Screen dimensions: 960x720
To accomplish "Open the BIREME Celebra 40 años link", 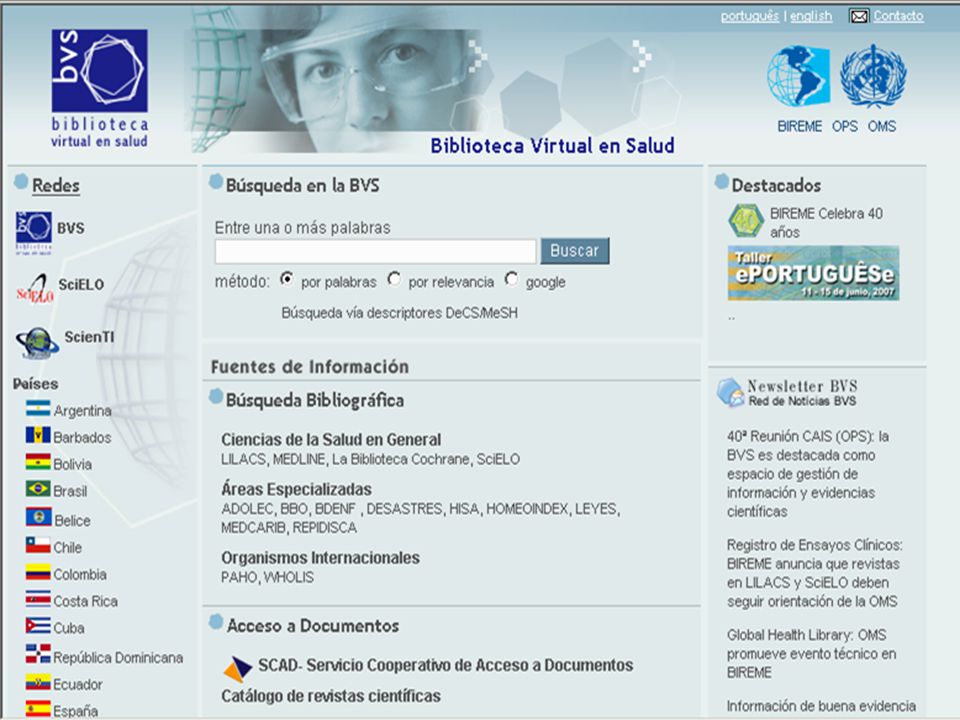I will (x=827, y=223).
